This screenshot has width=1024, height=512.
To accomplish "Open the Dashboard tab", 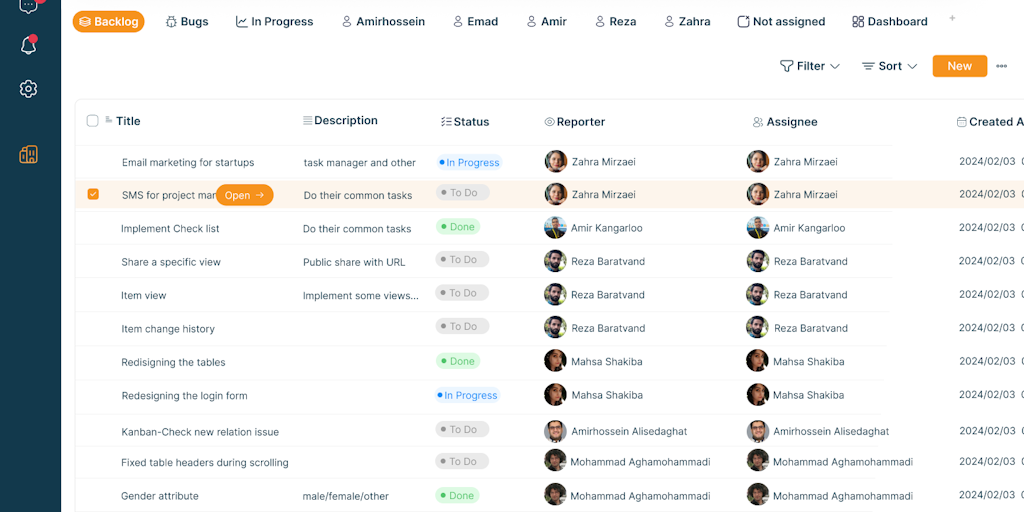I will tap(889, 21).
